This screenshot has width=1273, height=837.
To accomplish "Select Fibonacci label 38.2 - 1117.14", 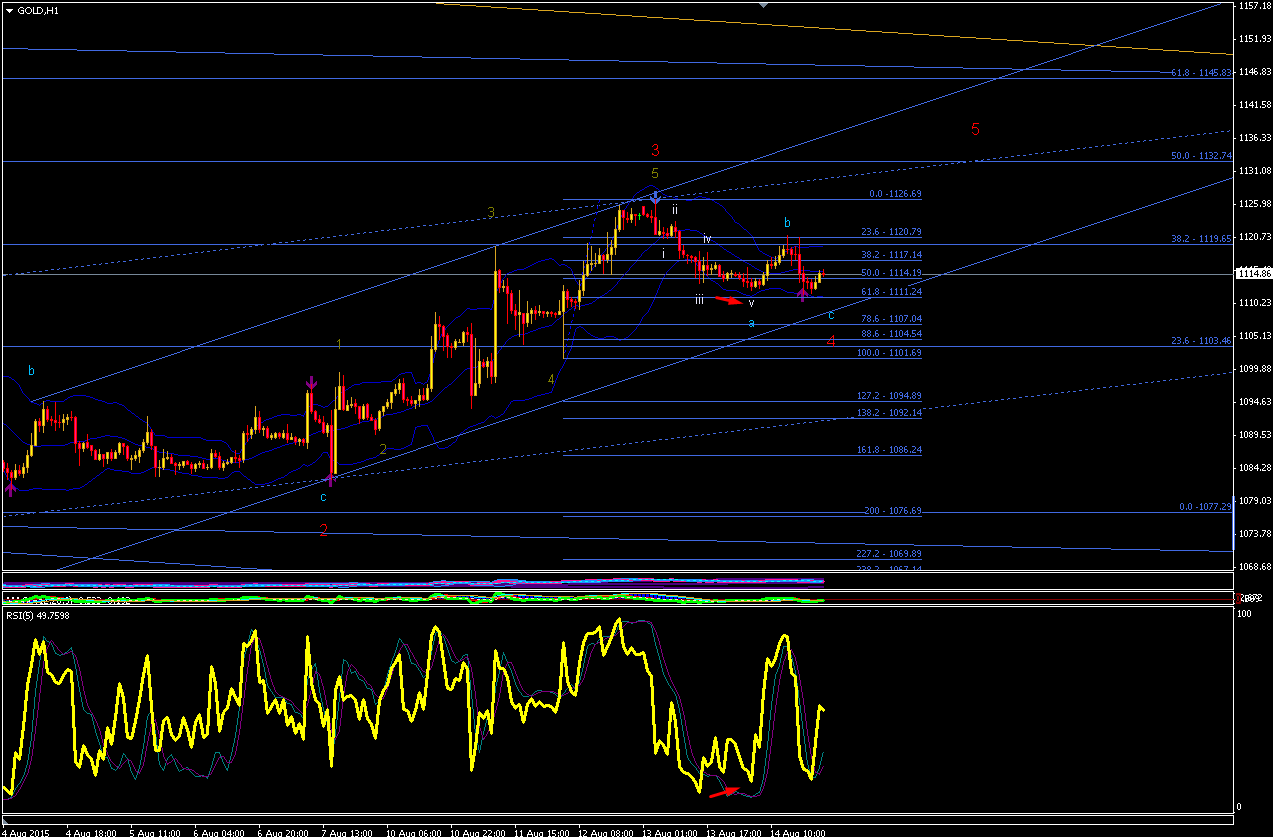I will 891,255.
